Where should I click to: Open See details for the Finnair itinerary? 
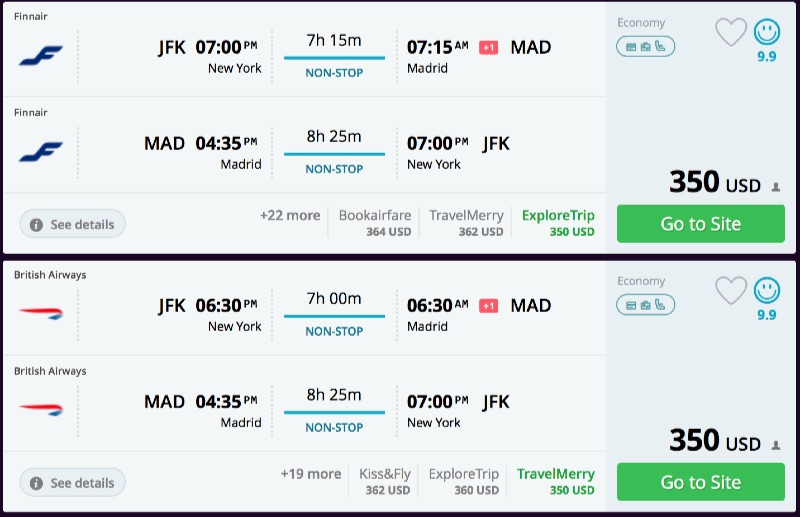pos(72,224)
